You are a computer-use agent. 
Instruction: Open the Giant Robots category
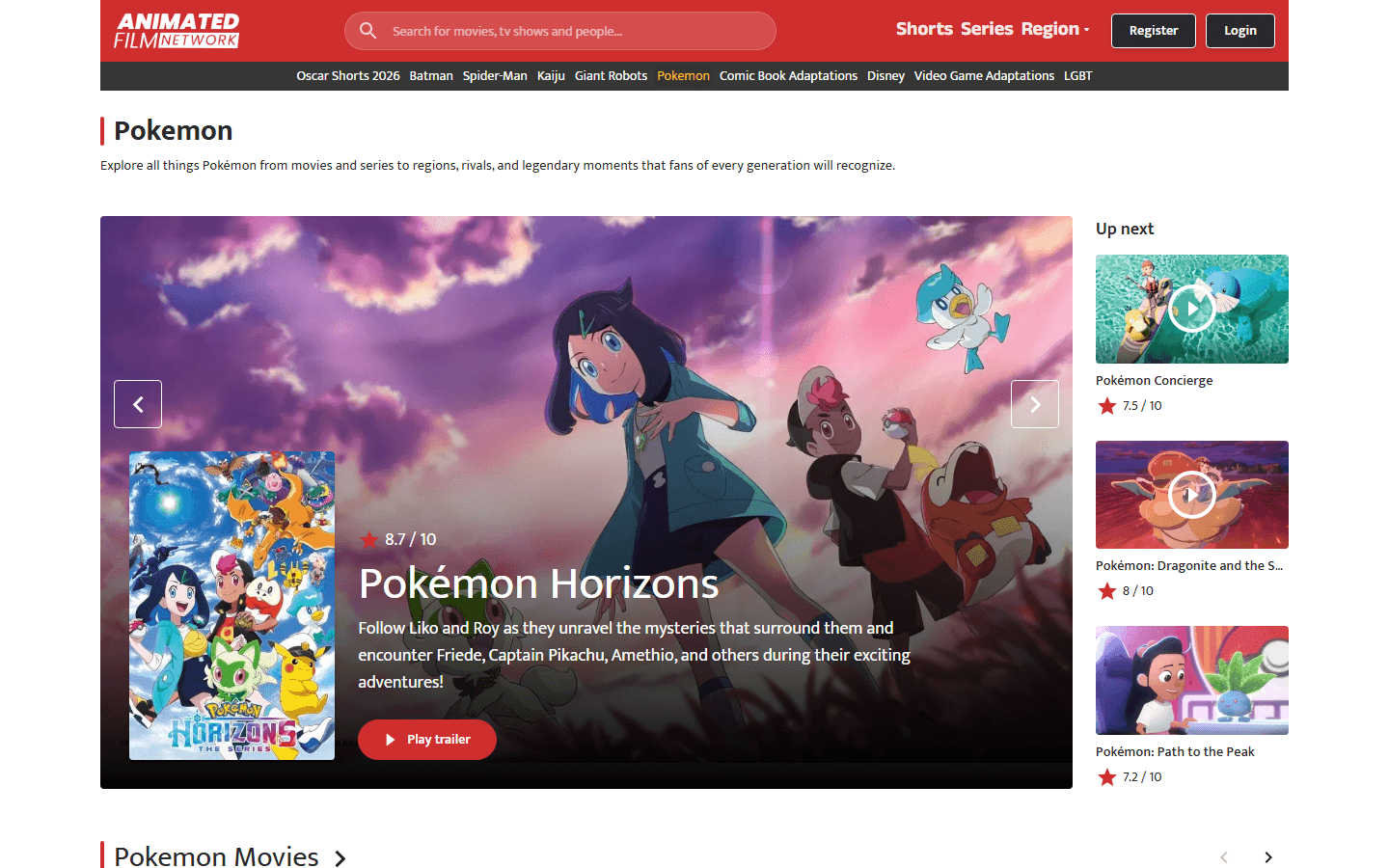pyautogui.click(x=611, y=76)
